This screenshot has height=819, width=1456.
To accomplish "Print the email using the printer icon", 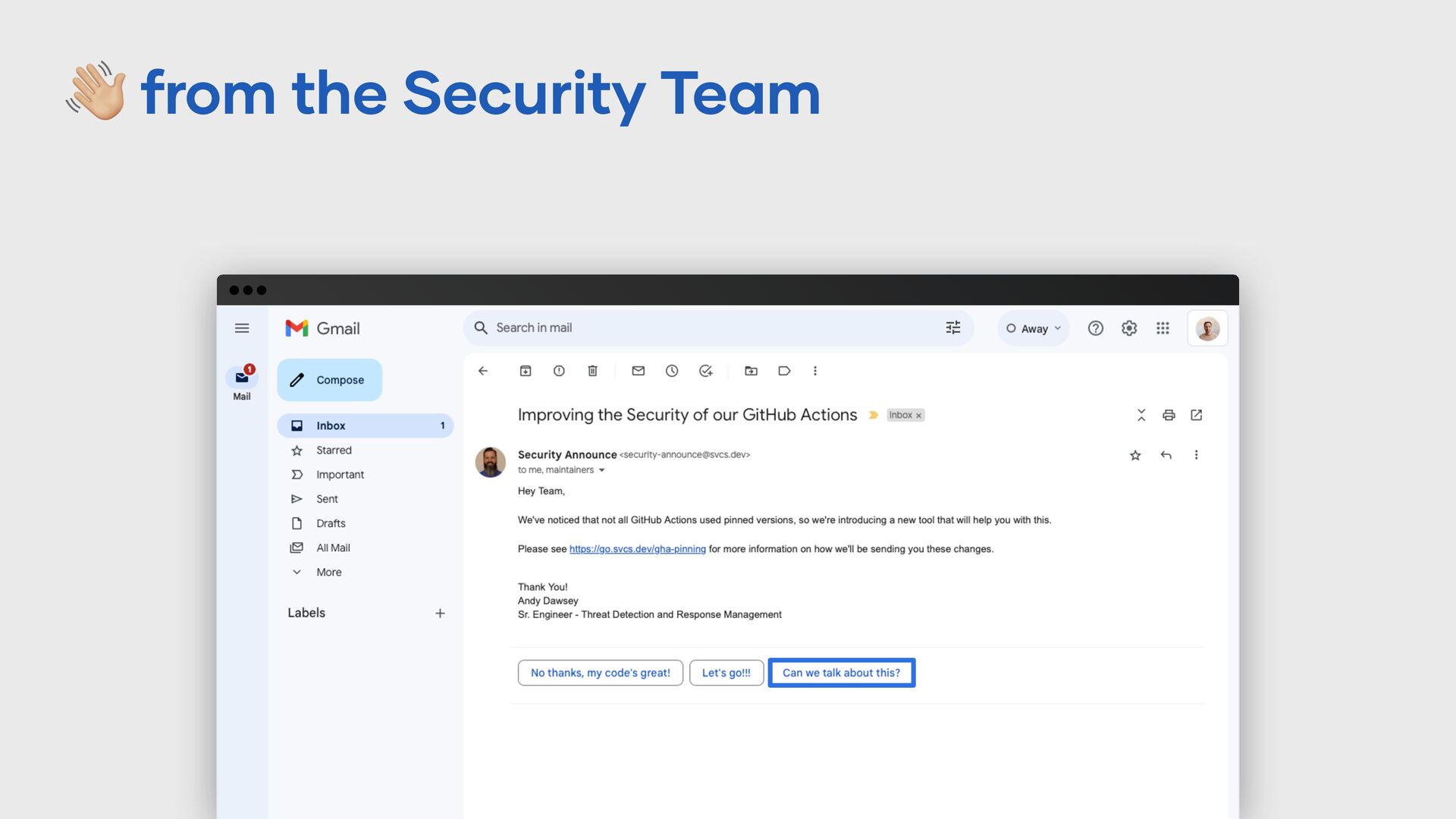I will [x=1169, y=415].
